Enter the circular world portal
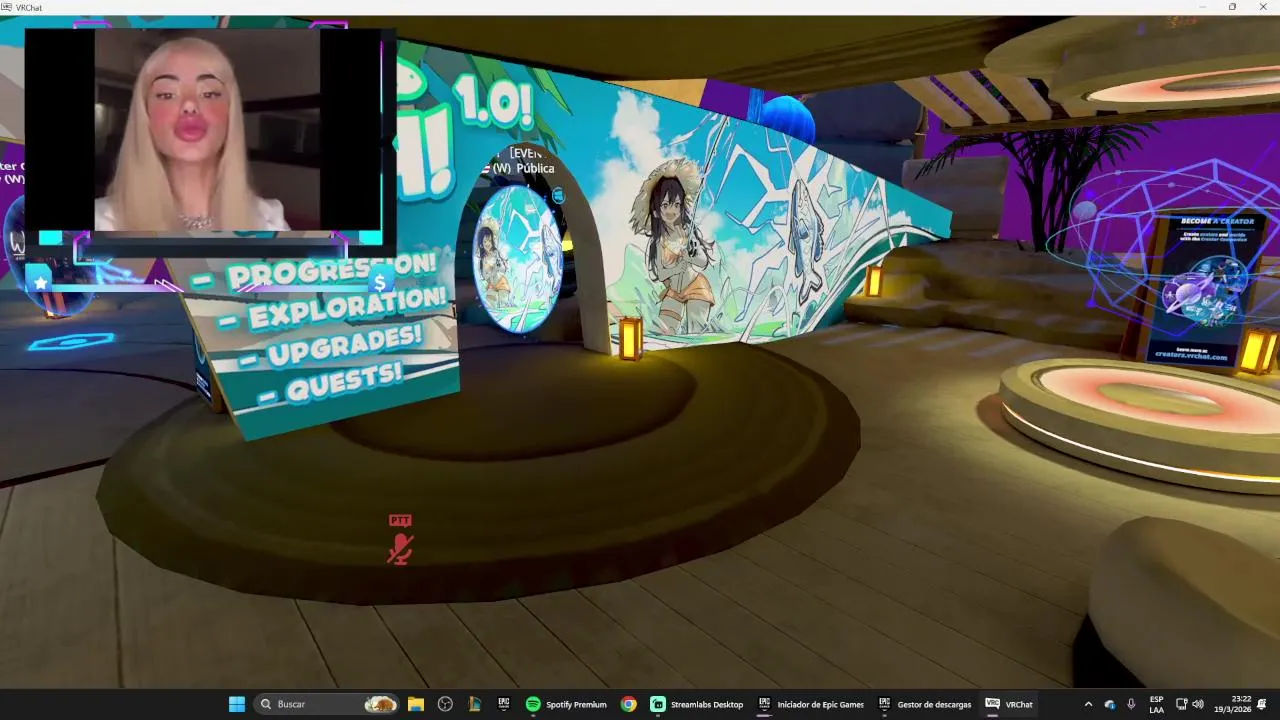 point(517,259)
